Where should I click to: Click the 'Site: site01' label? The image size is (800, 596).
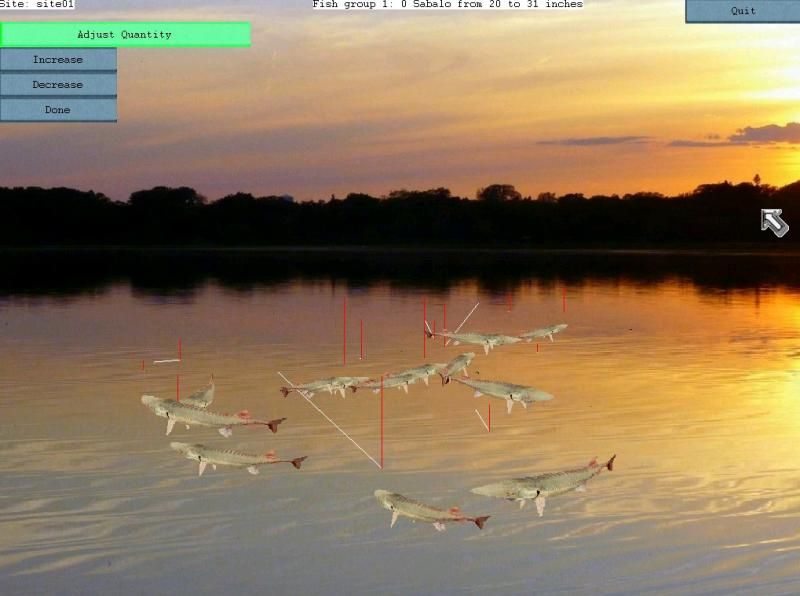pyautogui.click(x=37, y=4)
